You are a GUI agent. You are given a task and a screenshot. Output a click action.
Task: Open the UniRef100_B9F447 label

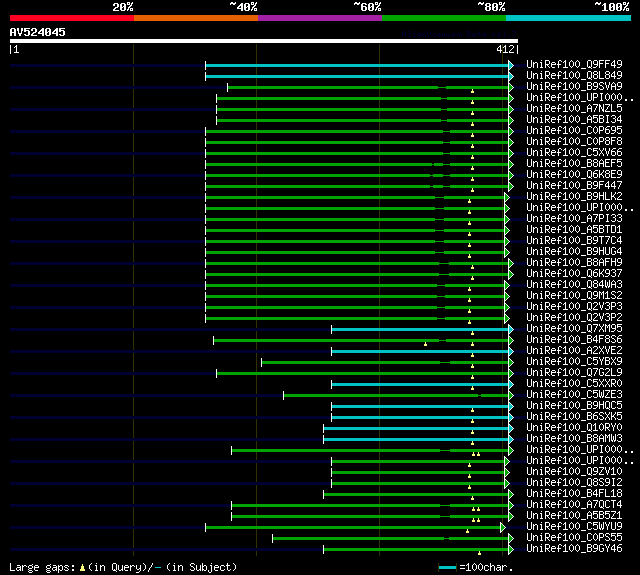[574, 186]
